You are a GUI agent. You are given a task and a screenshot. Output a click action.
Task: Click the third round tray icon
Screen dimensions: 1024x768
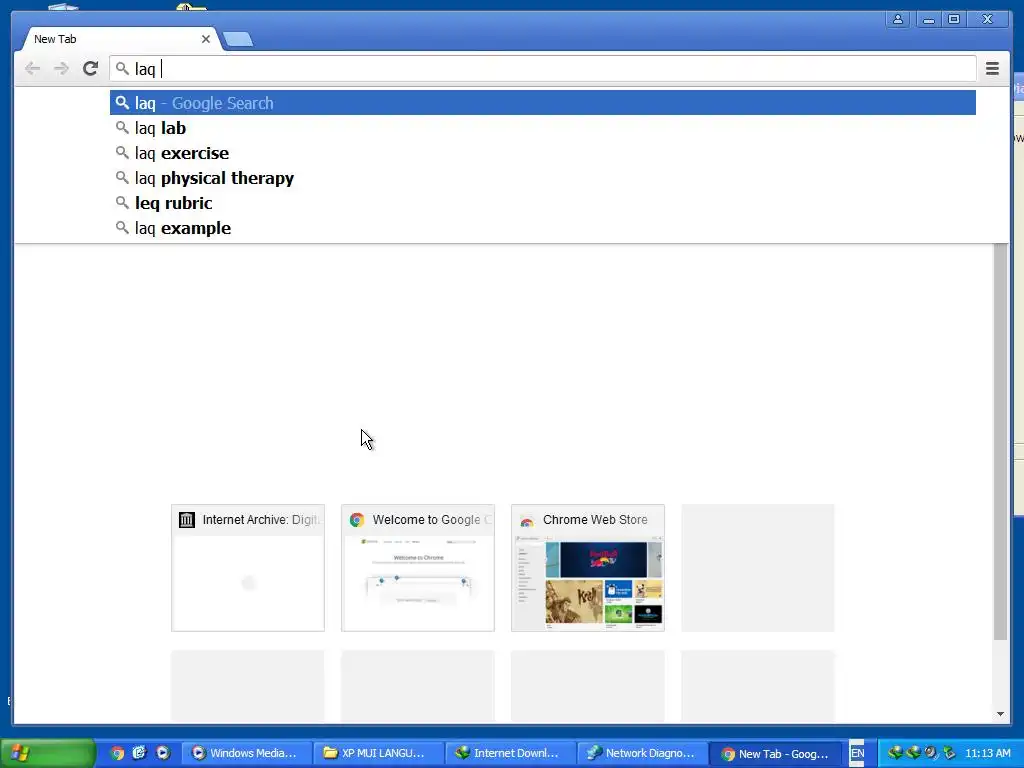(x=931, y=753)
